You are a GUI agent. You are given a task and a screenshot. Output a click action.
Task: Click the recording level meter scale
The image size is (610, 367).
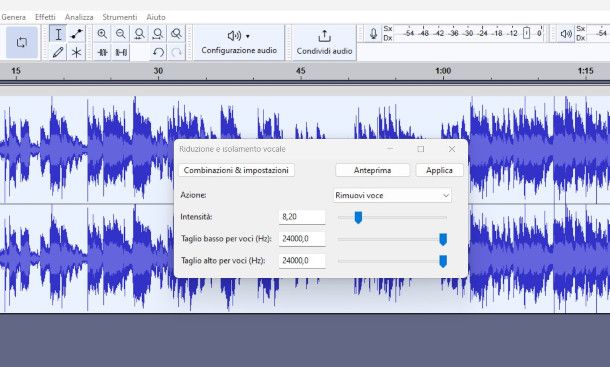tap(469, 34)
